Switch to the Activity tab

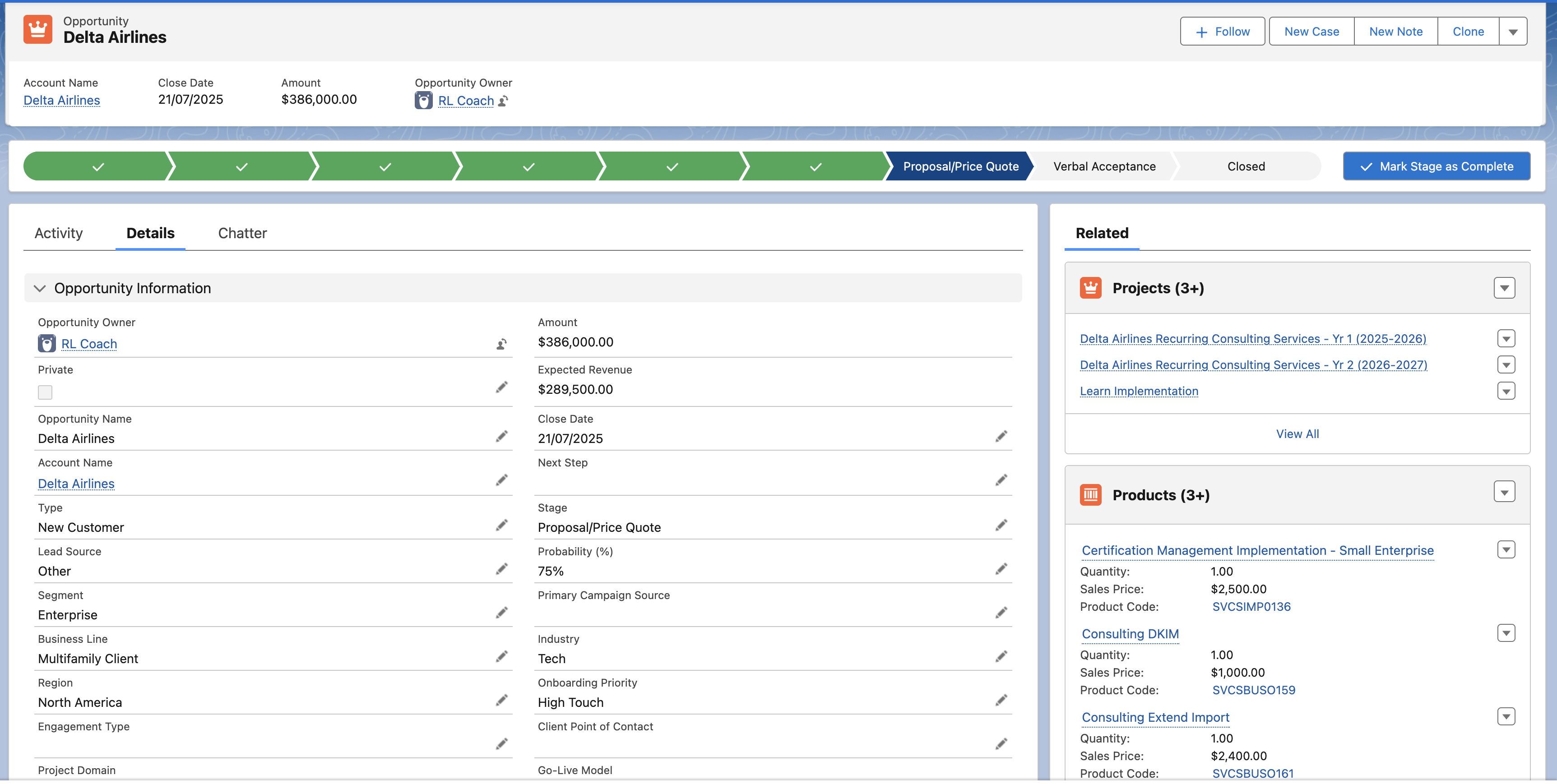coord(59,233)
